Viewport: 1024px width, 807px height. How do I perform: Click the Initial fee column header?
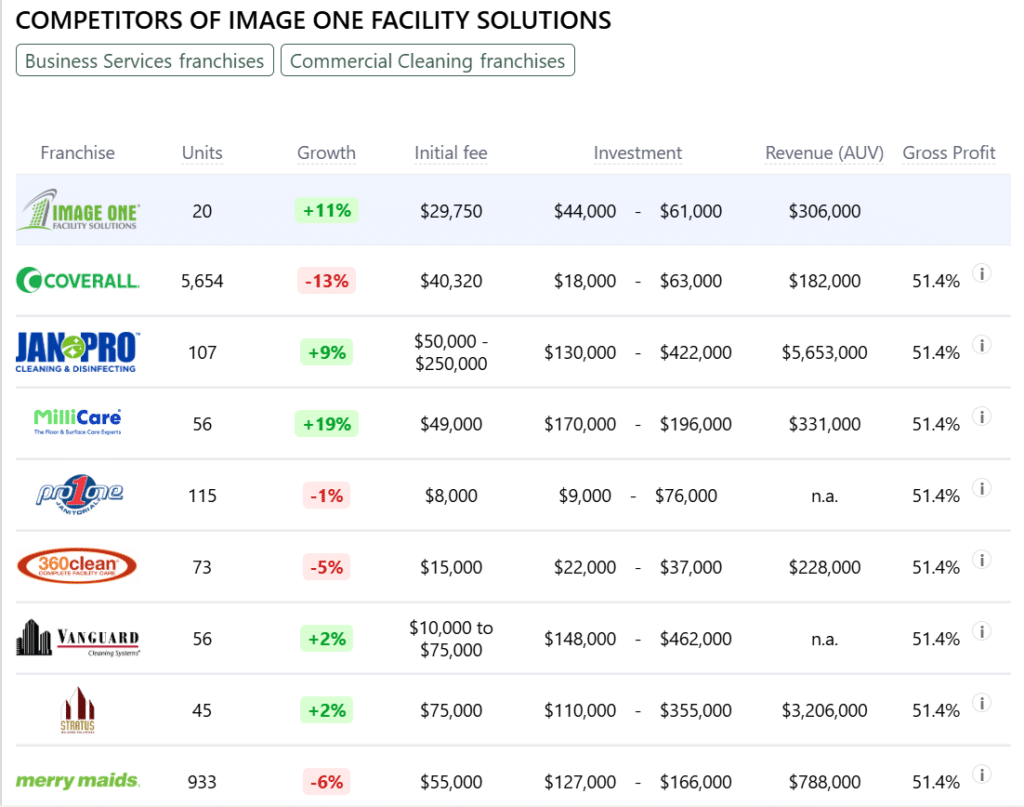(x=451, y=153)
